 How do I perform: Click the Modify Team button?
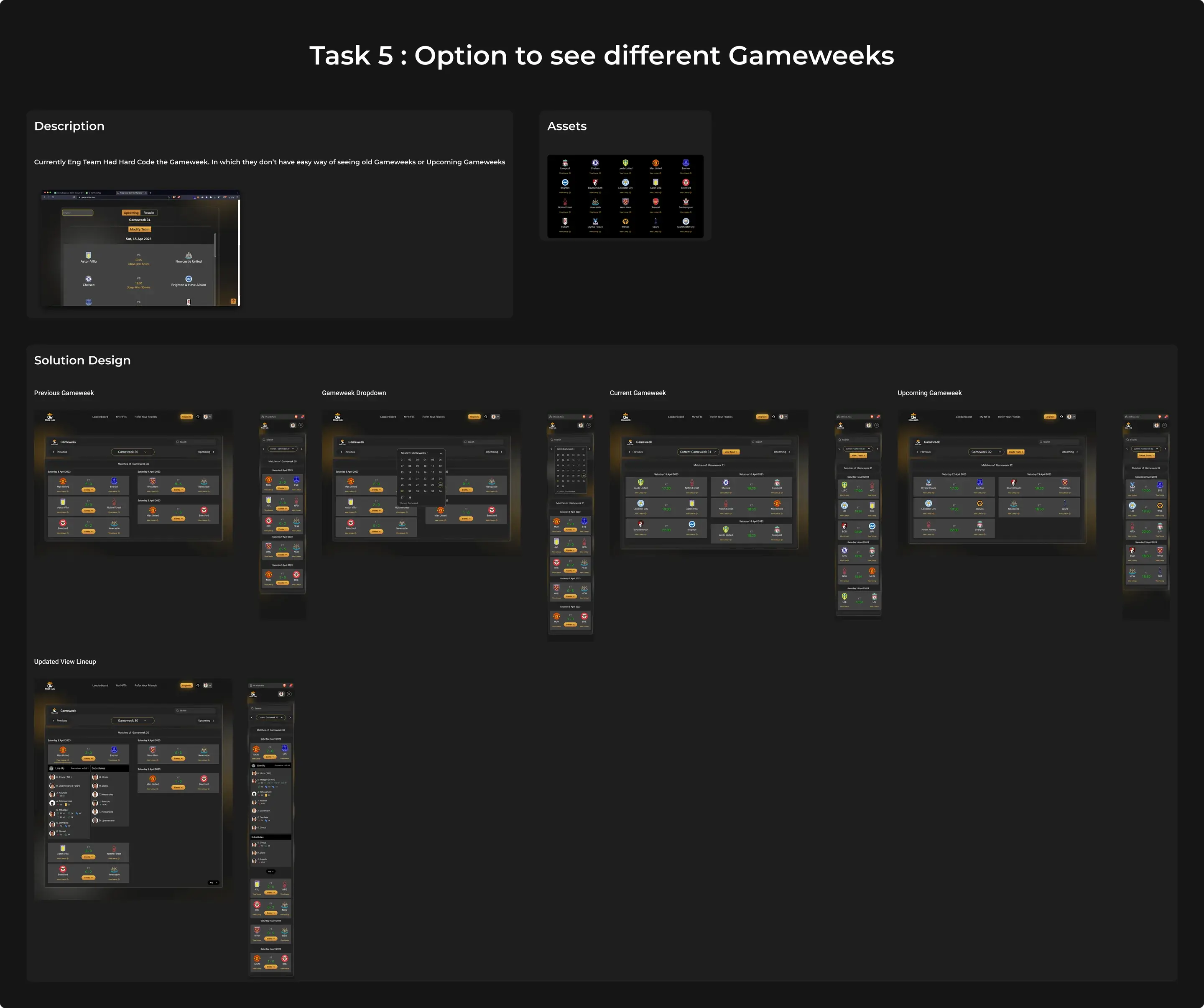pos(139,229)
